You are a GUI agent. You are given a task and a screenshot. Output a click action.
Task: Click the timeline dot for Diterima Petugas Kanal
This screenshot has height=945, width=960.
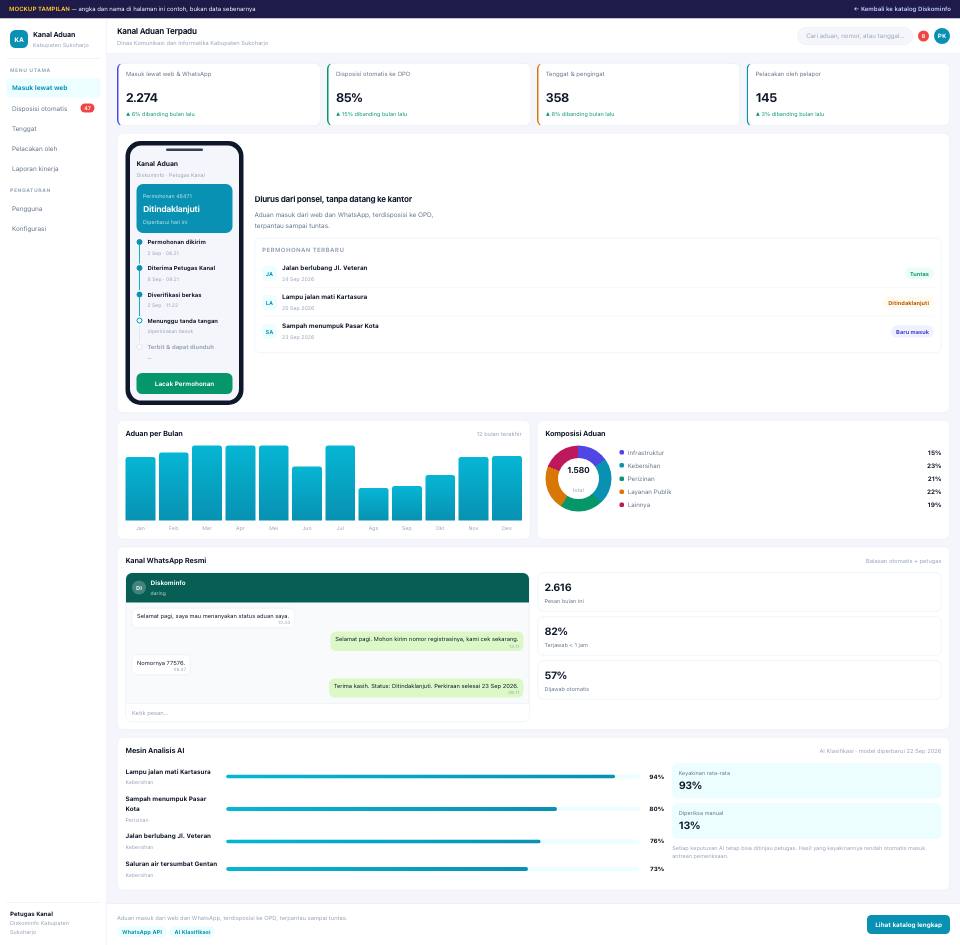[x=140, y=268]
